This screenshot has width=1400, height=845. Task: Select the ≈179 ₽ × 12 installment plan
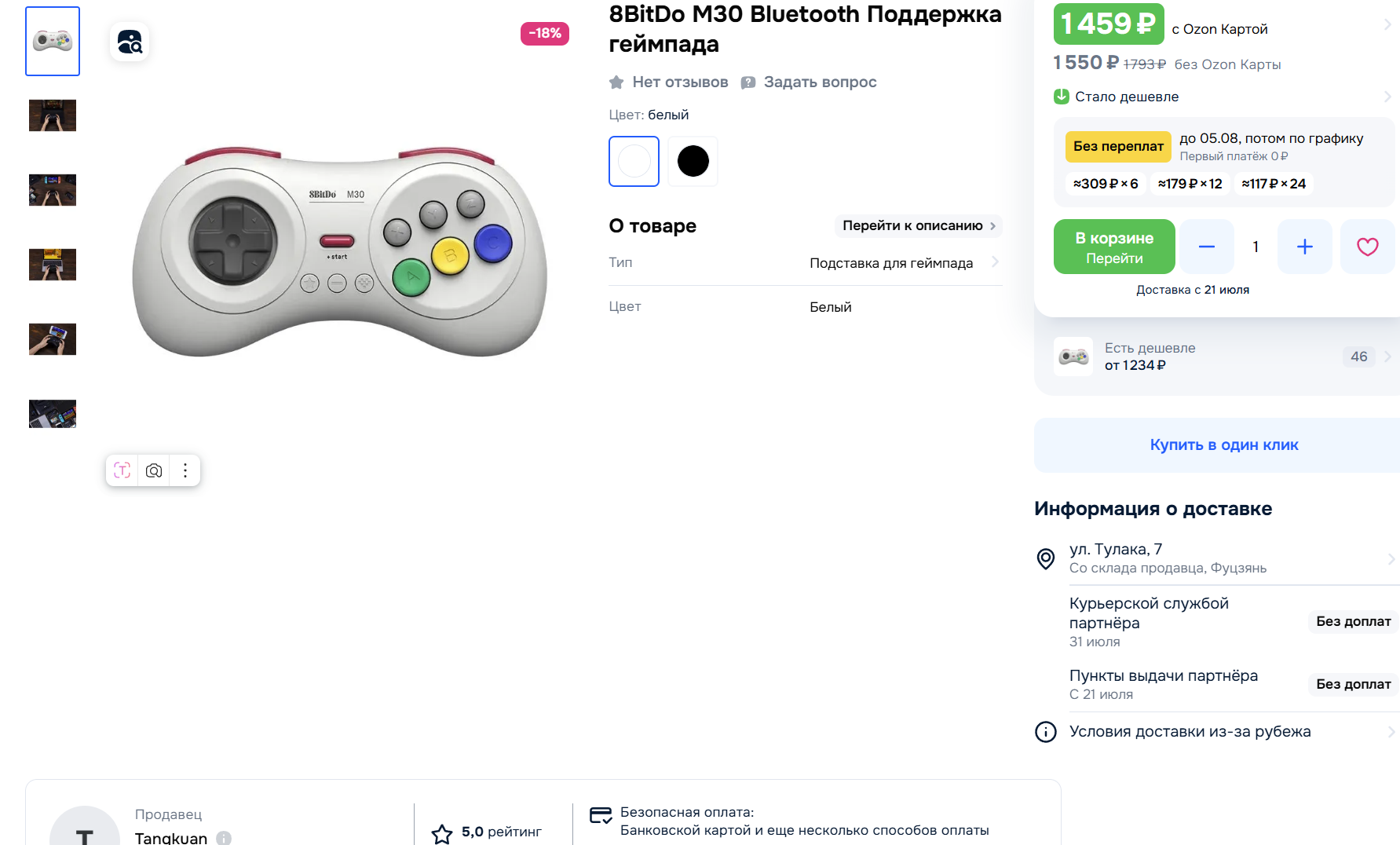coord(1190,184)
